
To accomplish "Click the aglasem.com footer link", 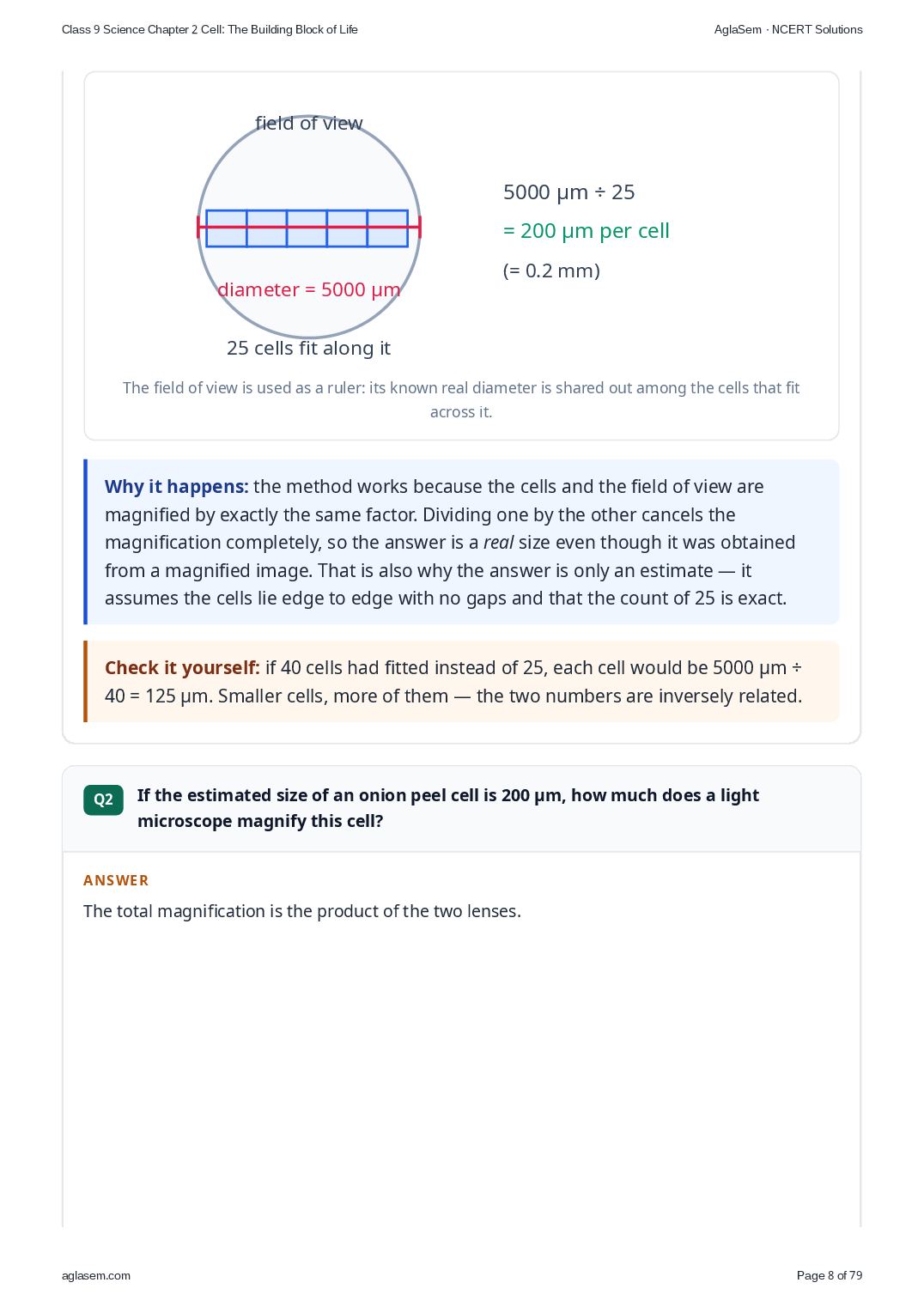I will (x=96, y=1275).
